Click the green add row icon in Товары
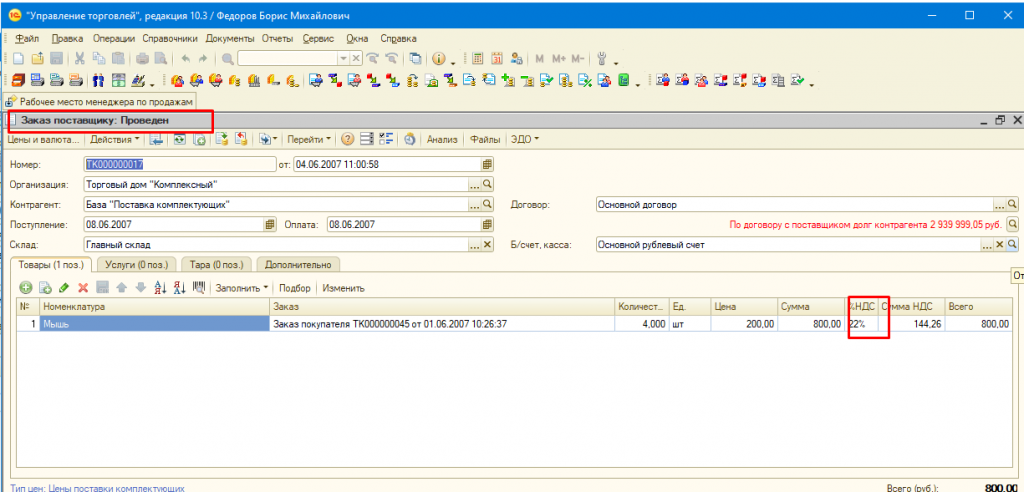The image size is (1024, 492). [x=25, y=288]
